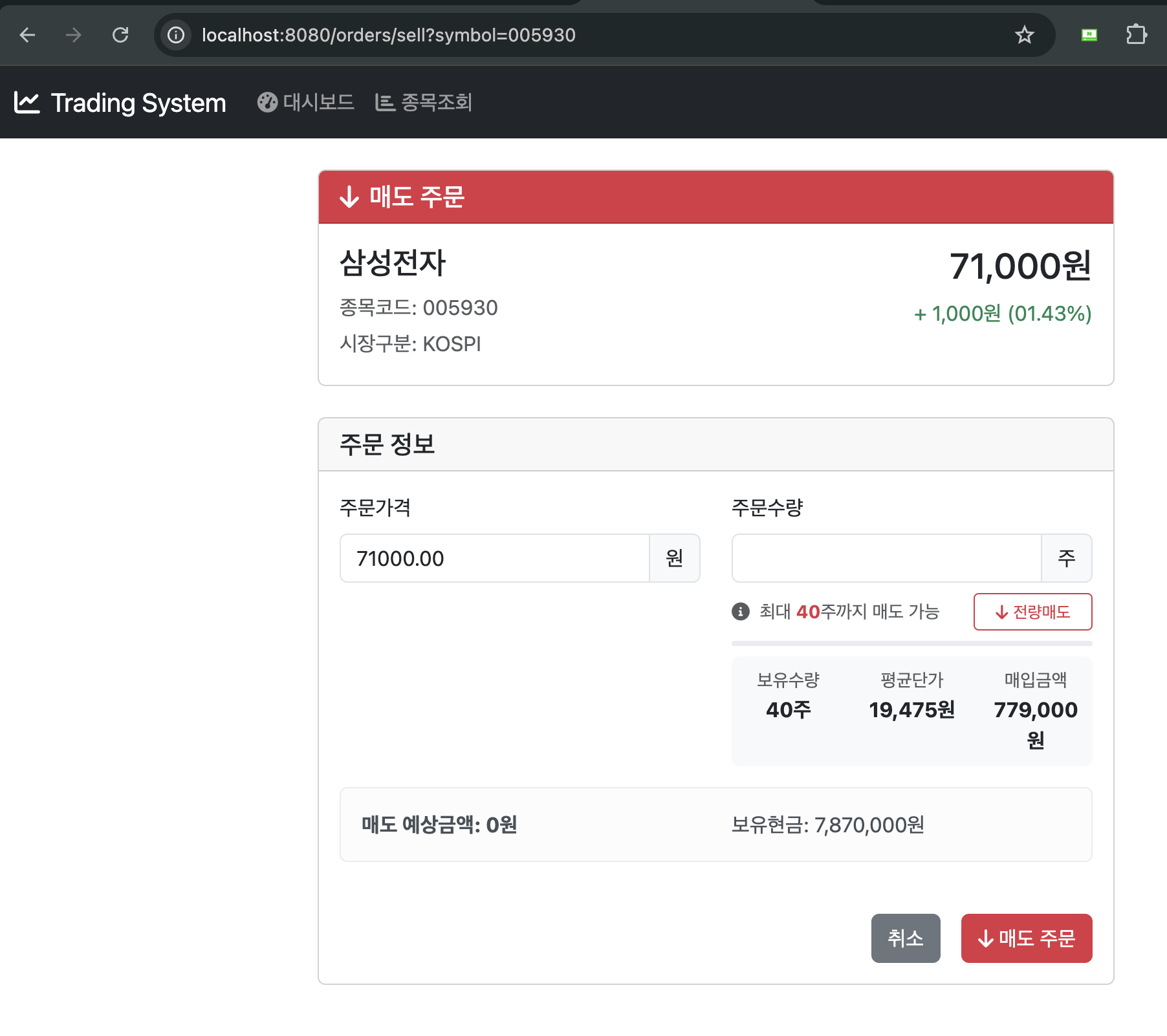Cancel the order with 취소 button
The height and width of the screenshot is (1036, 1167).
tap(905, 938)
